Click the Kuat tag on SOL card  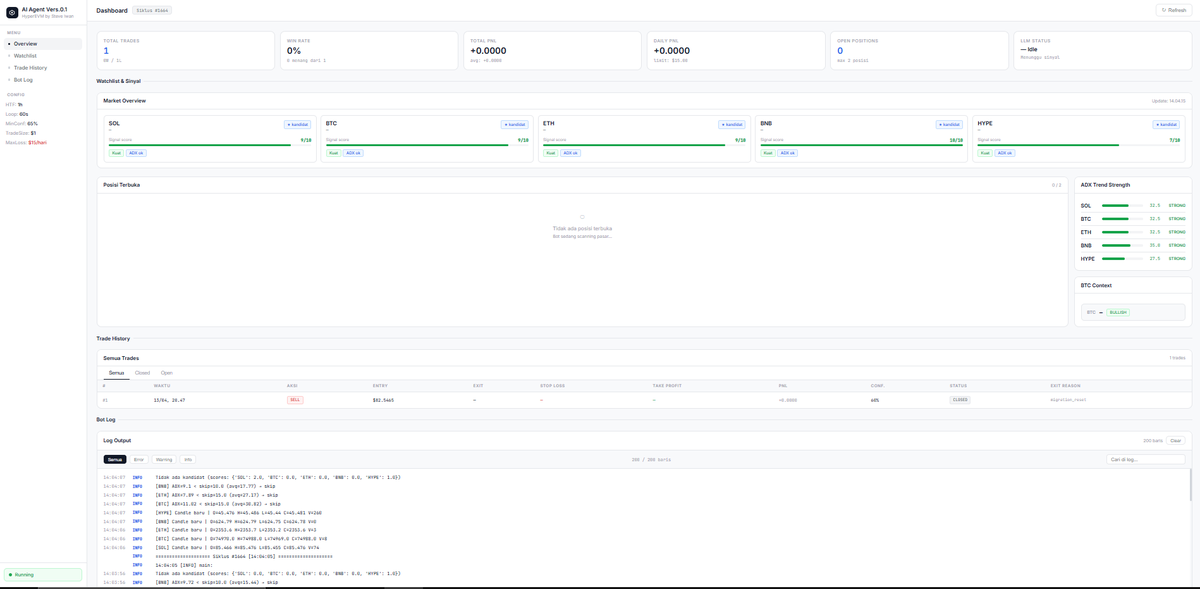(x=116, y=153)
